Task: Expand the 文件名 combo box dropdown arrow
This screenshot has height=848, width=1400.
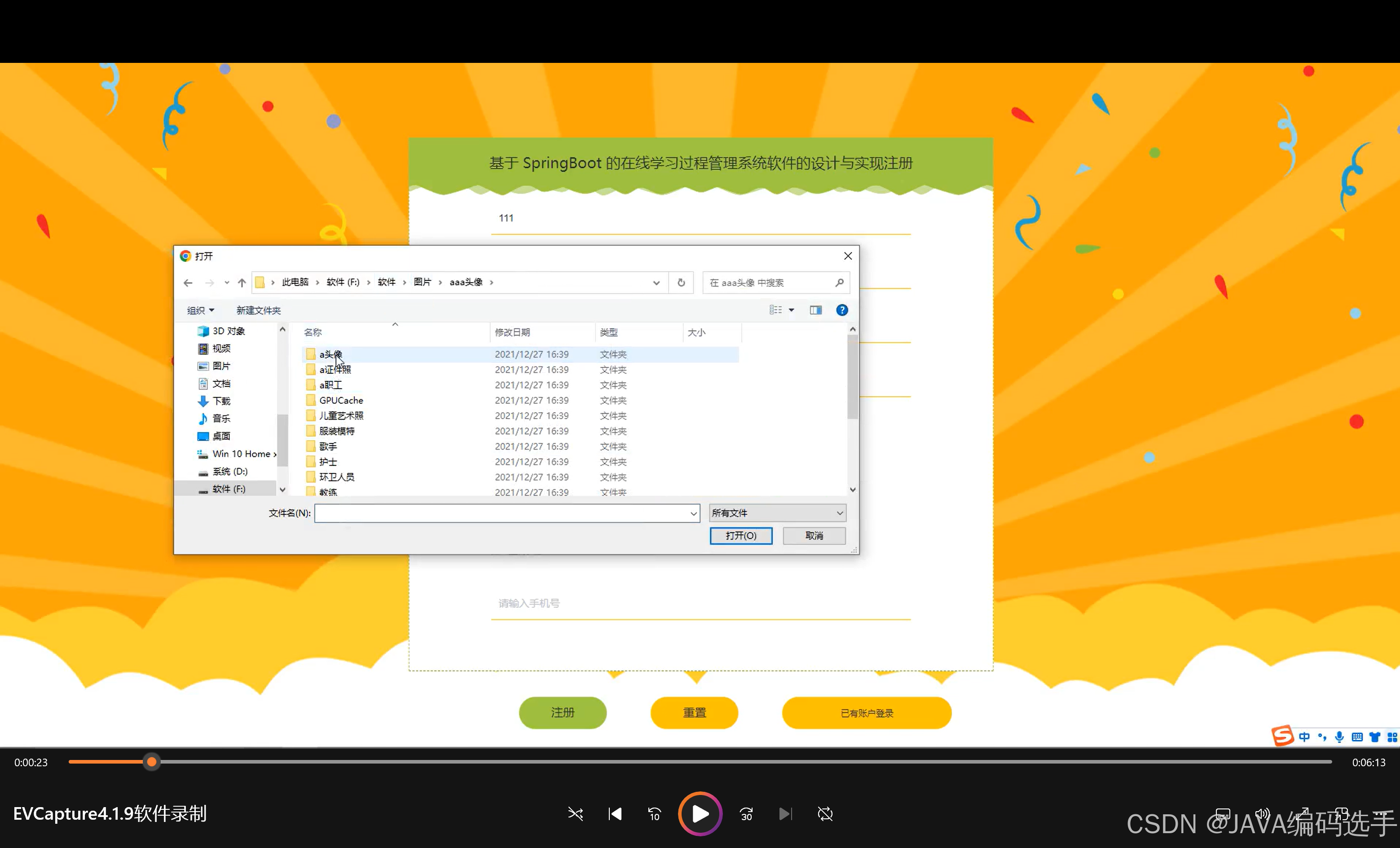Action: [694, 513]
